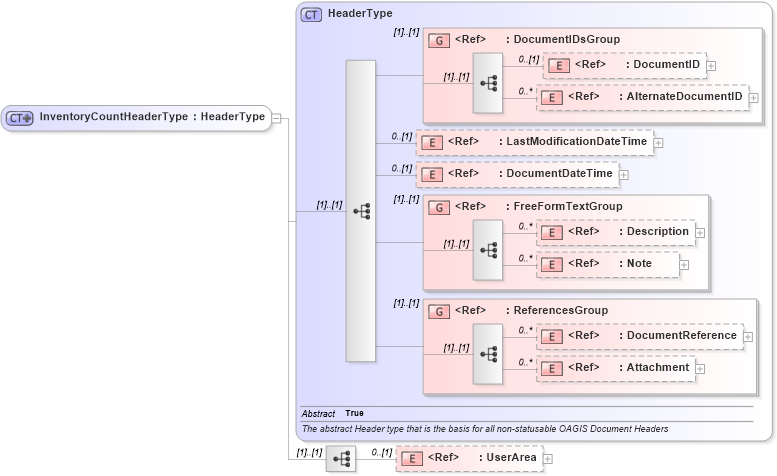Image resolution: width=777 pixels, height=476 pixels.
Task: Expand the Attachment element
Action: [x=700, y=369]
